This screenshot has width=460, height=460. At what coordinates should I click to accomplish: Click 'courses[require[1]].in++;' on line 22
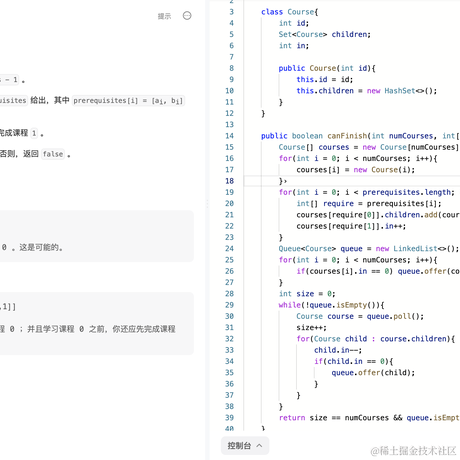[x=351, y=226]
